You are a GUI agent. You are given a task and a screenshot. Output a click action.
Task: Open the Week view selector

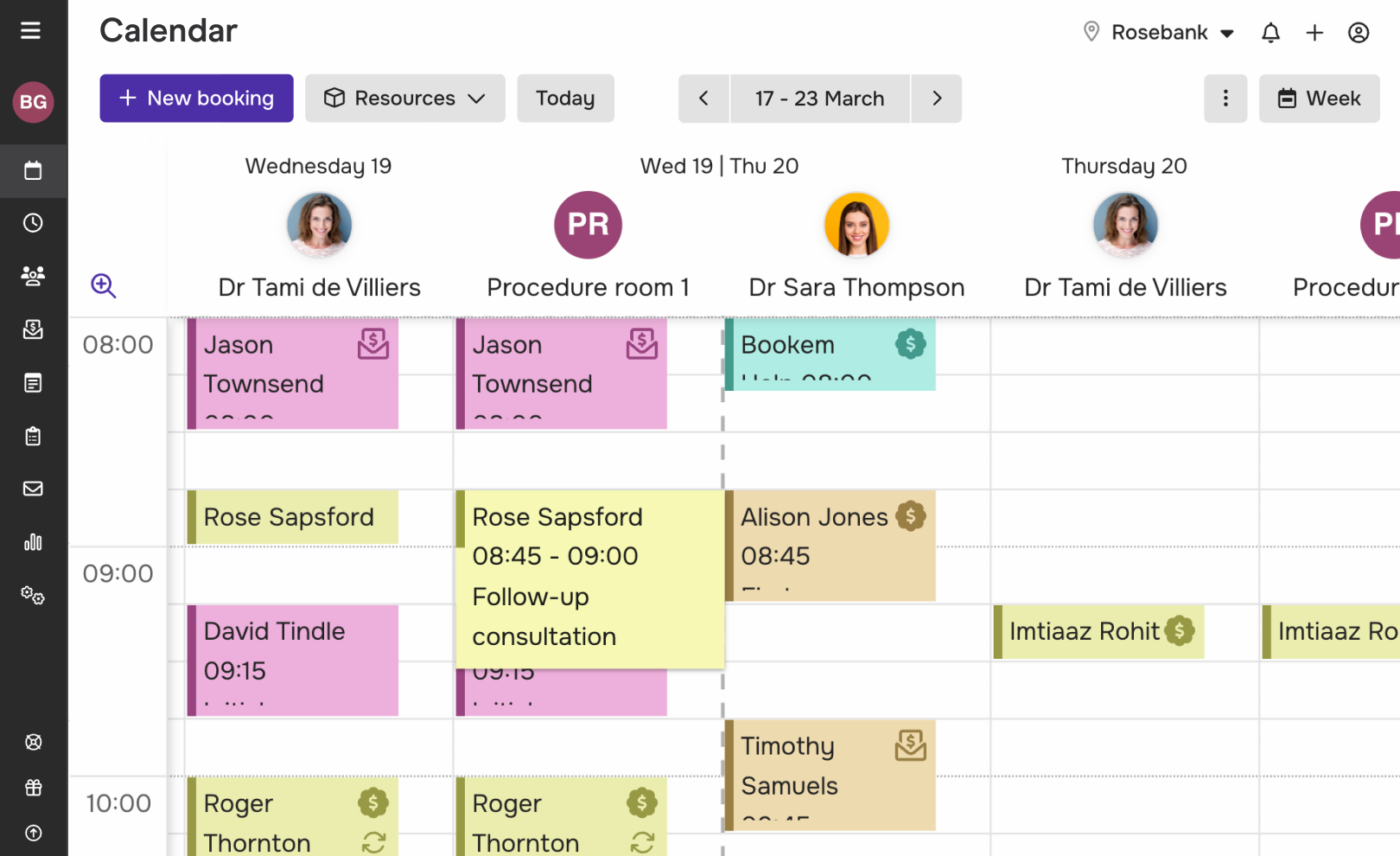[x=1319, y=99]
